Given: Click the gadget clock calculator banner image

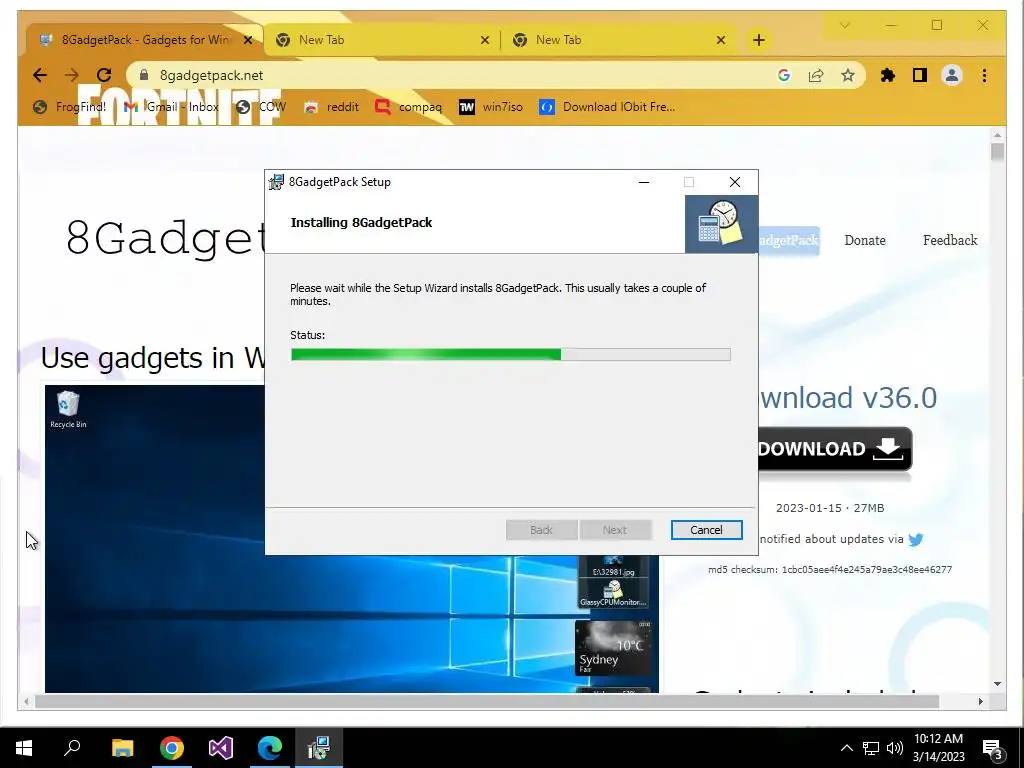Looking at the screenshot, I should point(721,224).
